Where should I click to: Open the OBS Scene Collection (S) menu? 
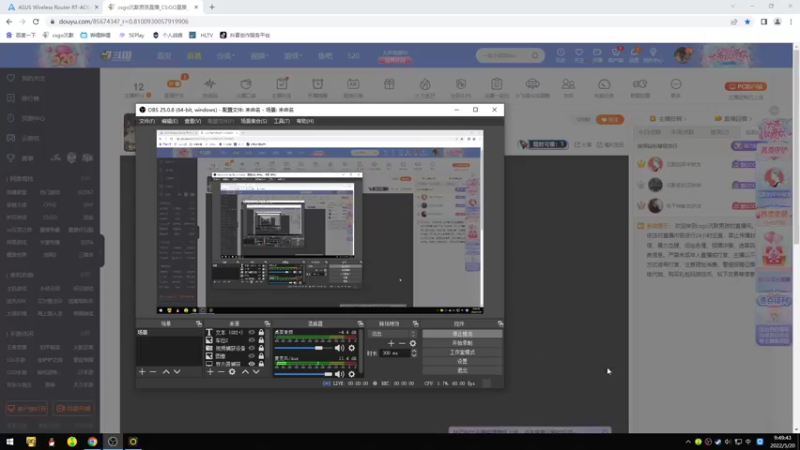(x=254, y=121)
